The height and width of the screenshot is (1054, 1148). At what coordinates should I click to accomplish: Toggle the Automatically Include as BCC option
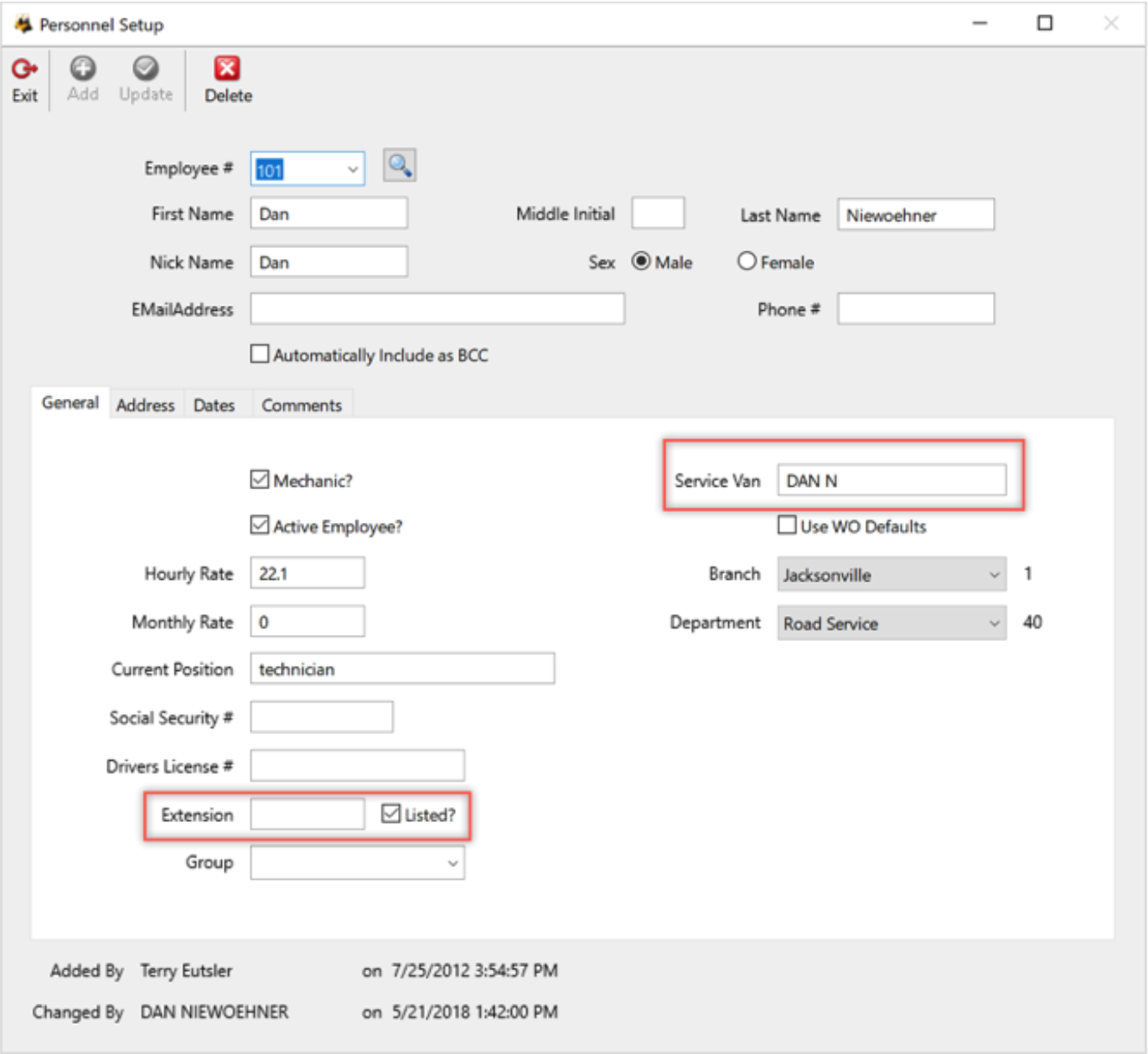[x=261, y=354]
